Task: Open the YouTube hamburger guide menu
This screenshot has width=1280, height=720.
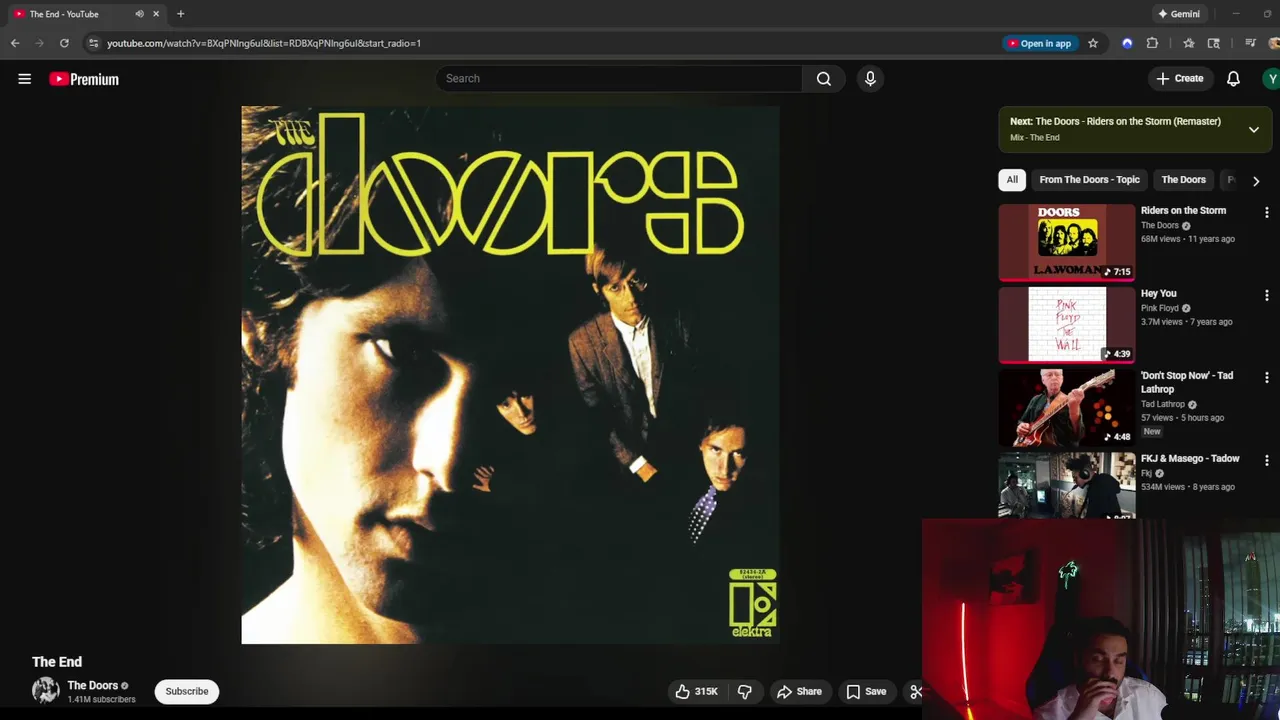Action: [x=24, y=79]
